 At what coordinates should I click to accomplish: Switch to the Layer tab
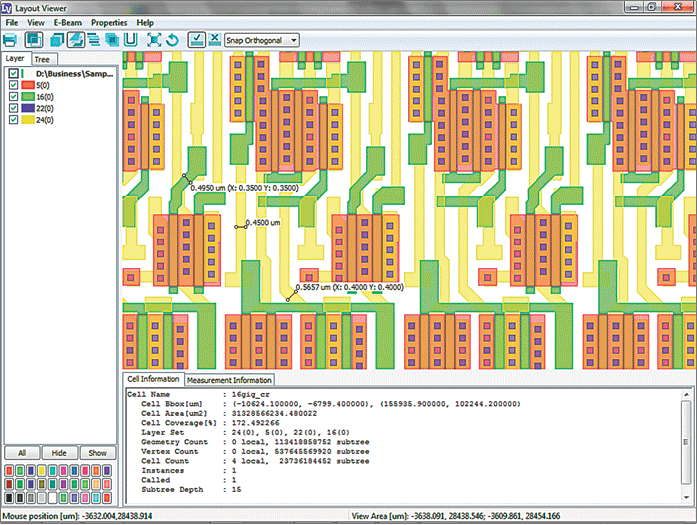pyautogui.click(x=15, y=58)
